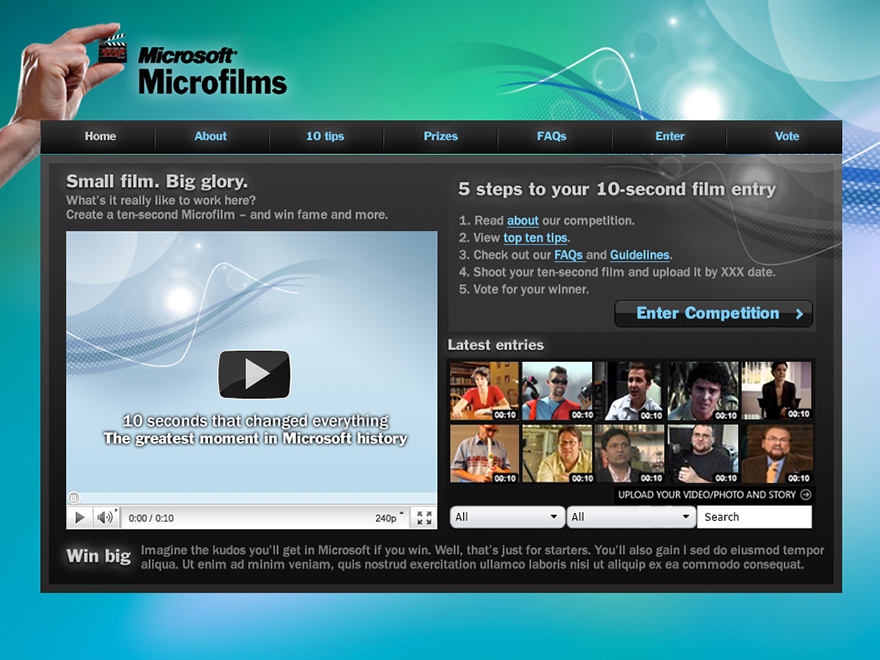
Task: Open the FAQs navigation item
Action: point(552,136)
